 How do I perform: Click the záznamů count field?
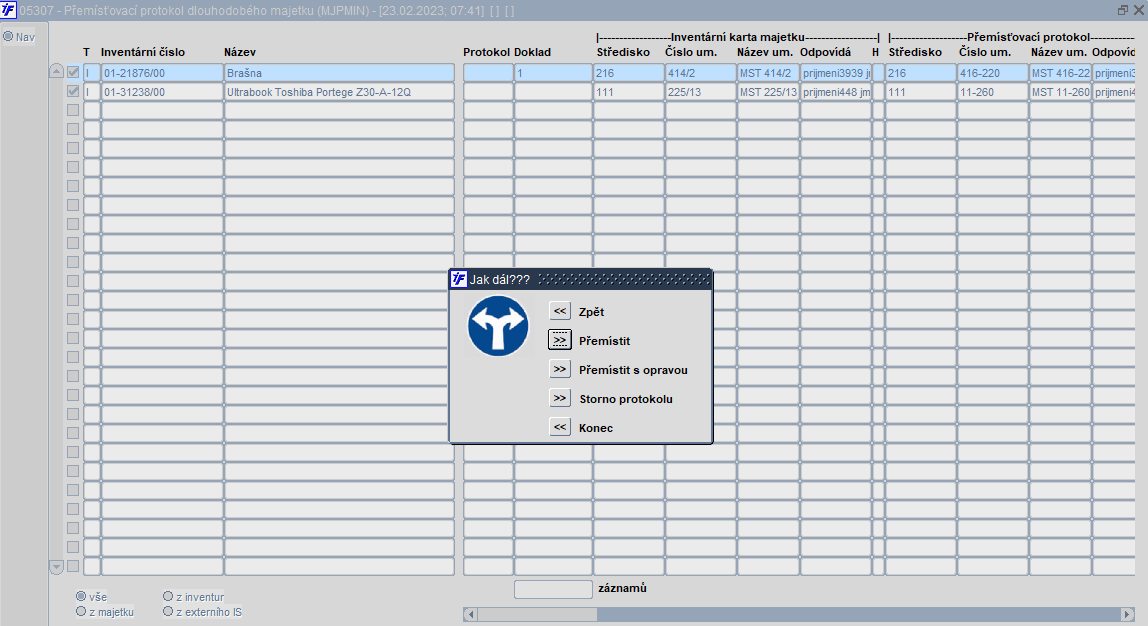[554, 589]
